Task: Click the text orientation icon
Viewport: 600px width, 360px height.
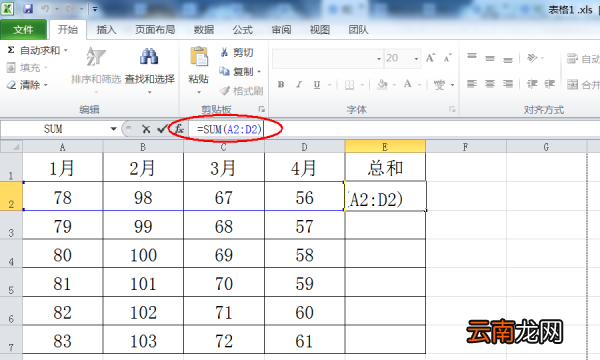Action: coord(532,58)
